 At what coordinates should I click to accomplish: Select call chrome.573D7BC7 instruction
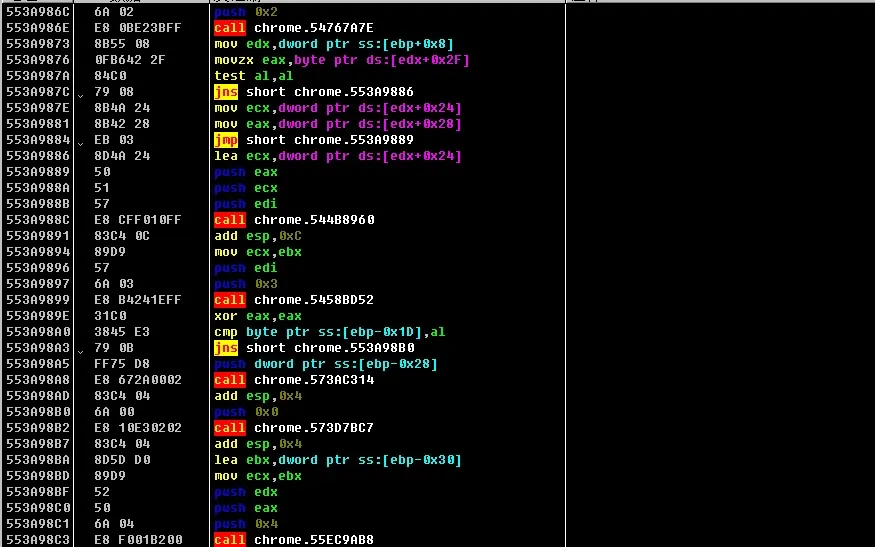(294, 428)
